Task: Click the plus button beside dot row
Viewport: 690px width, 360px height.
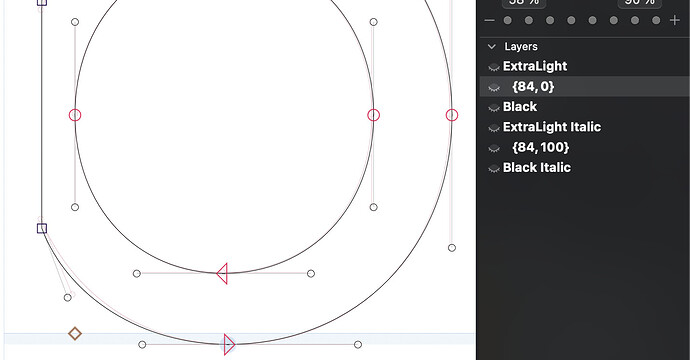Action: (675, 20)
